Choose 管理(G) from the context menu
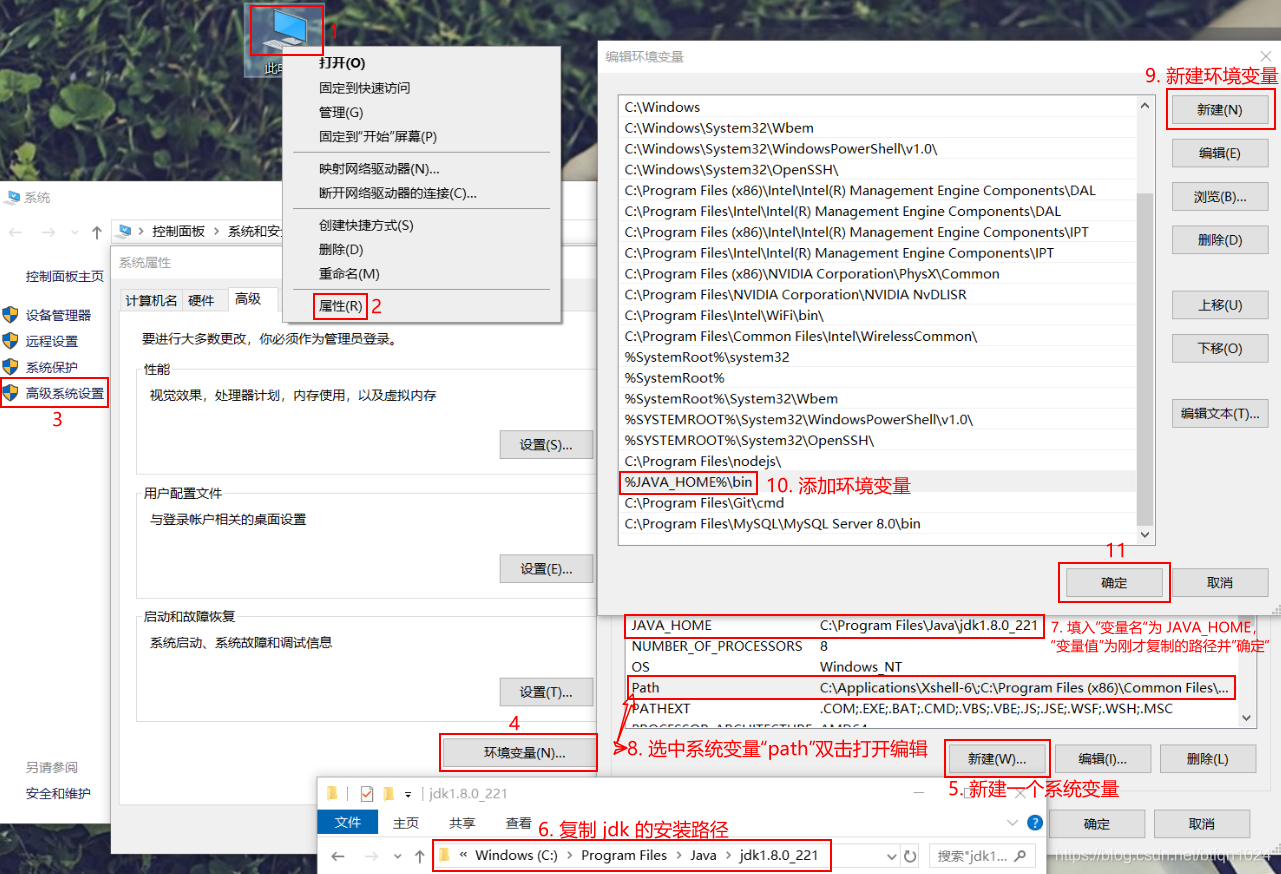 click(341, 112)
